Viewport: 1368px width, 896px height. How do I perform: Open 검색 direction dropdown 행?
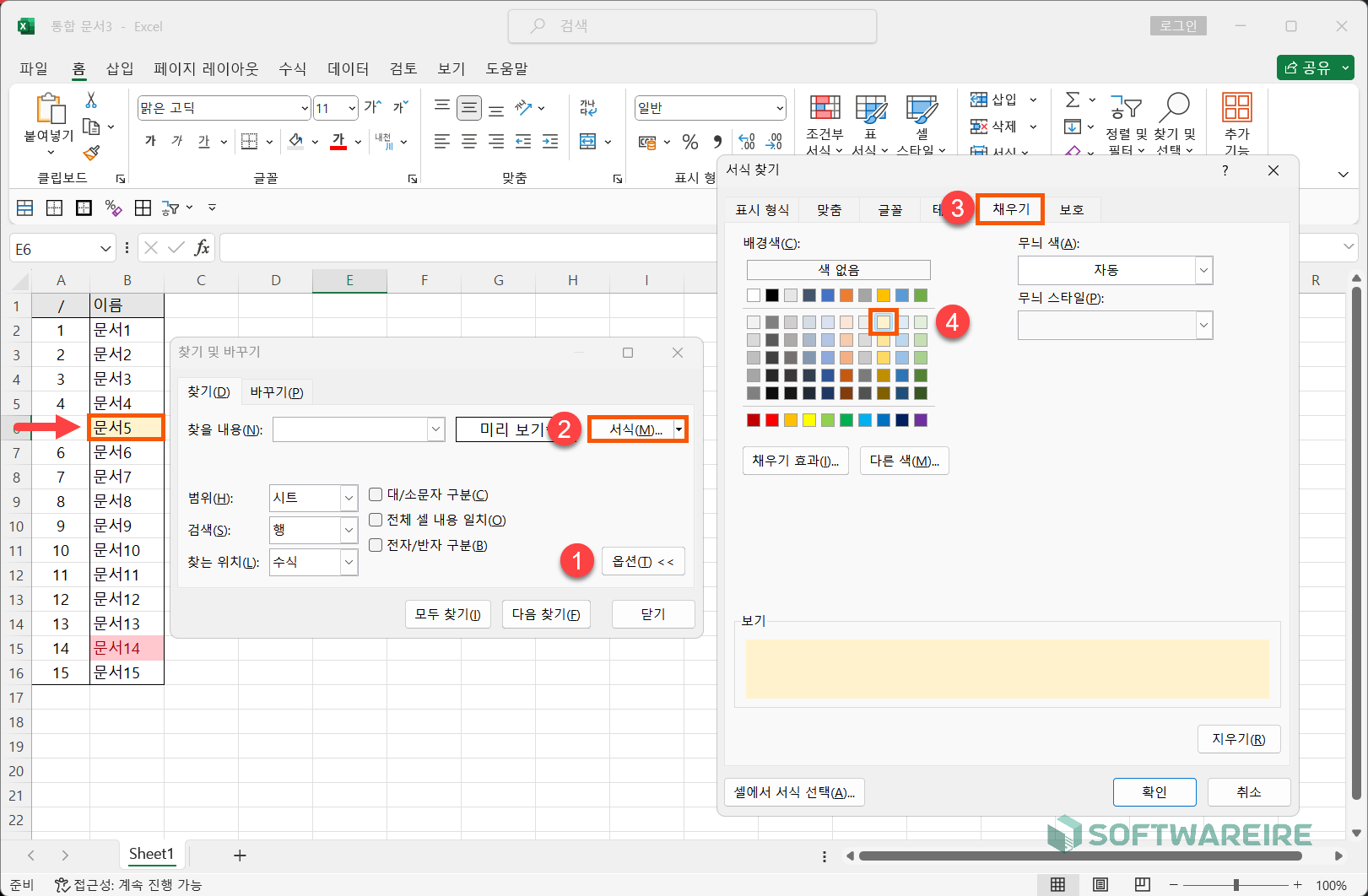(349, 530)
